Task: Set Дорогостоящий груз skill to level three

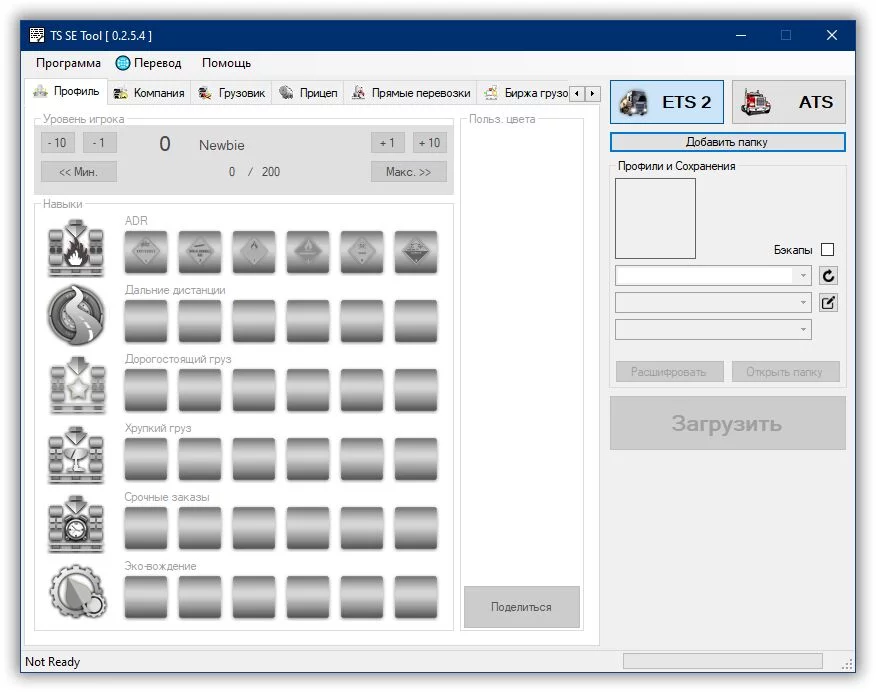Action: (254, 390)
